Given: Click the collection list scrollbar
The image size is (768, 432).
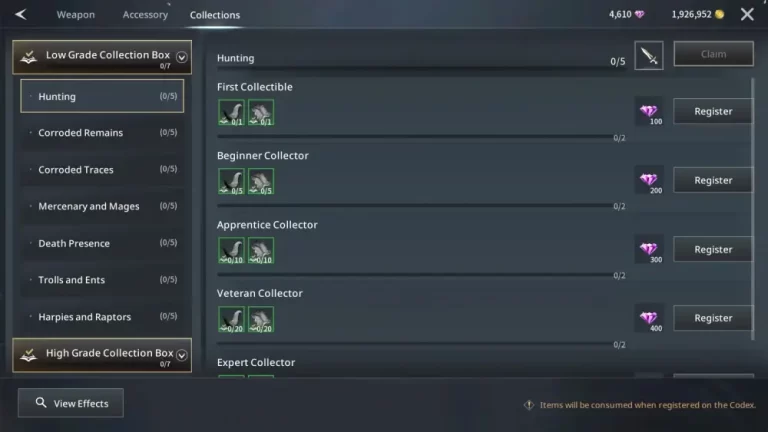Looking at the screenshot, I should (753, 210).
